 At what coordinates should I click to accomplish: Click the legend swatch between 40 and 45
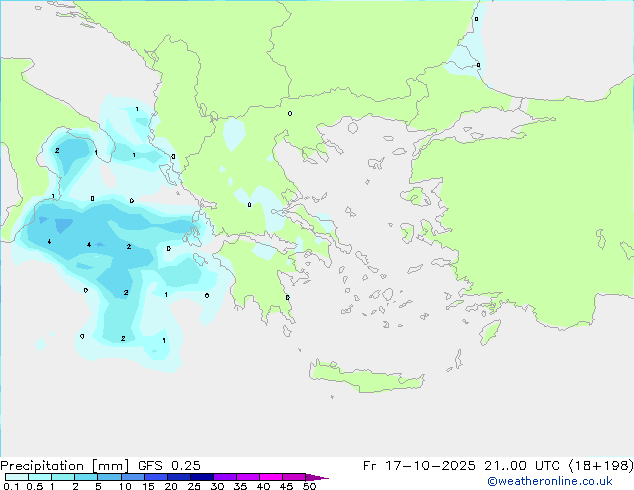point(271,477)
